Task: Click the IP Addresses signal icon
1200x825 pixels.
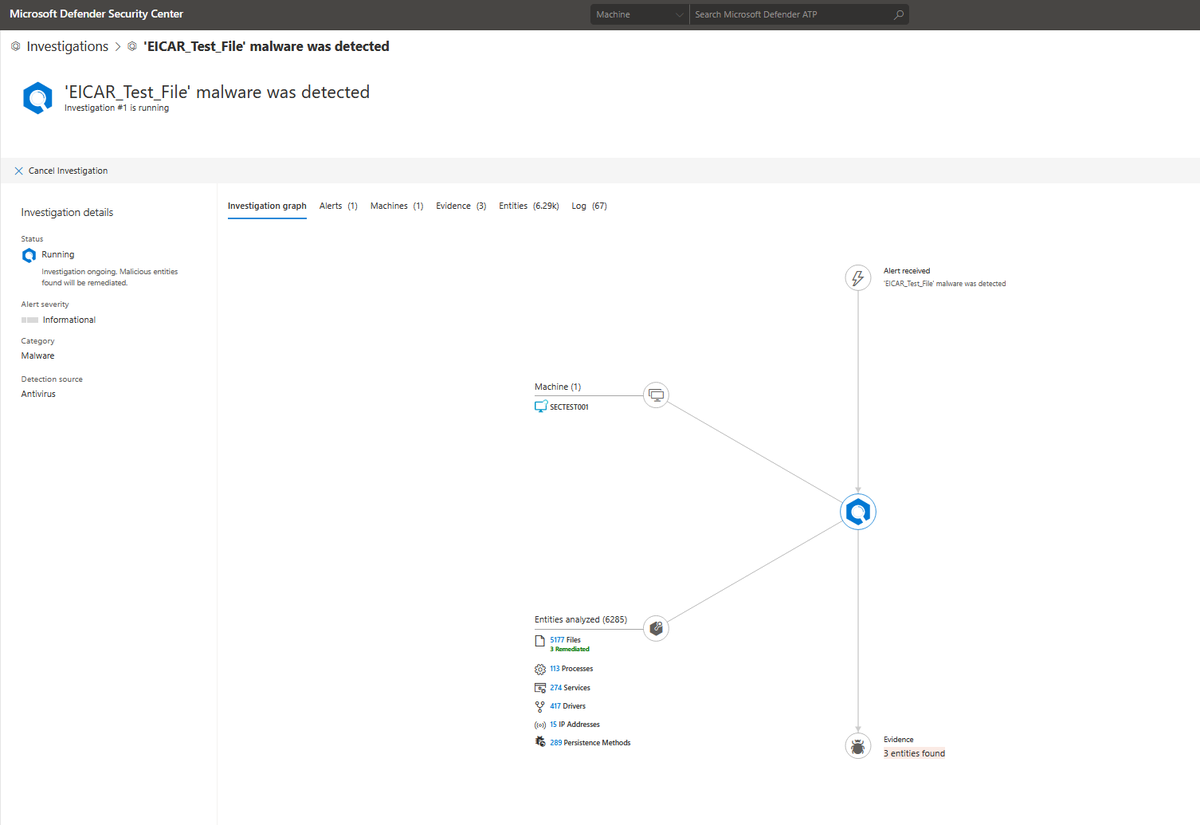Action: click(x=540, y=724)
